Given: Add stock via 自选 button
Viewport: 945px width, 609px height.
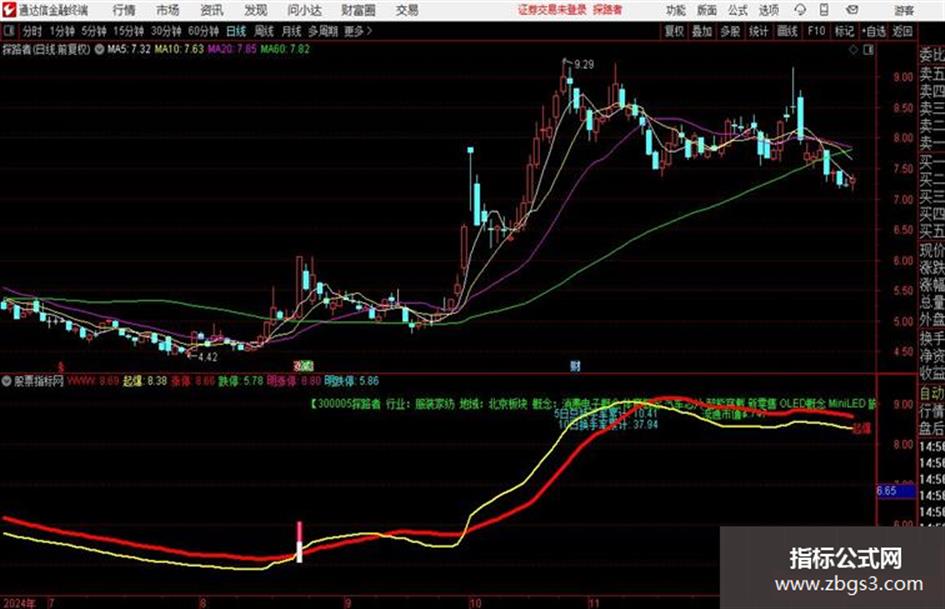Looking at the screenshot, I should pyautogui.click(x=873, y=31).
